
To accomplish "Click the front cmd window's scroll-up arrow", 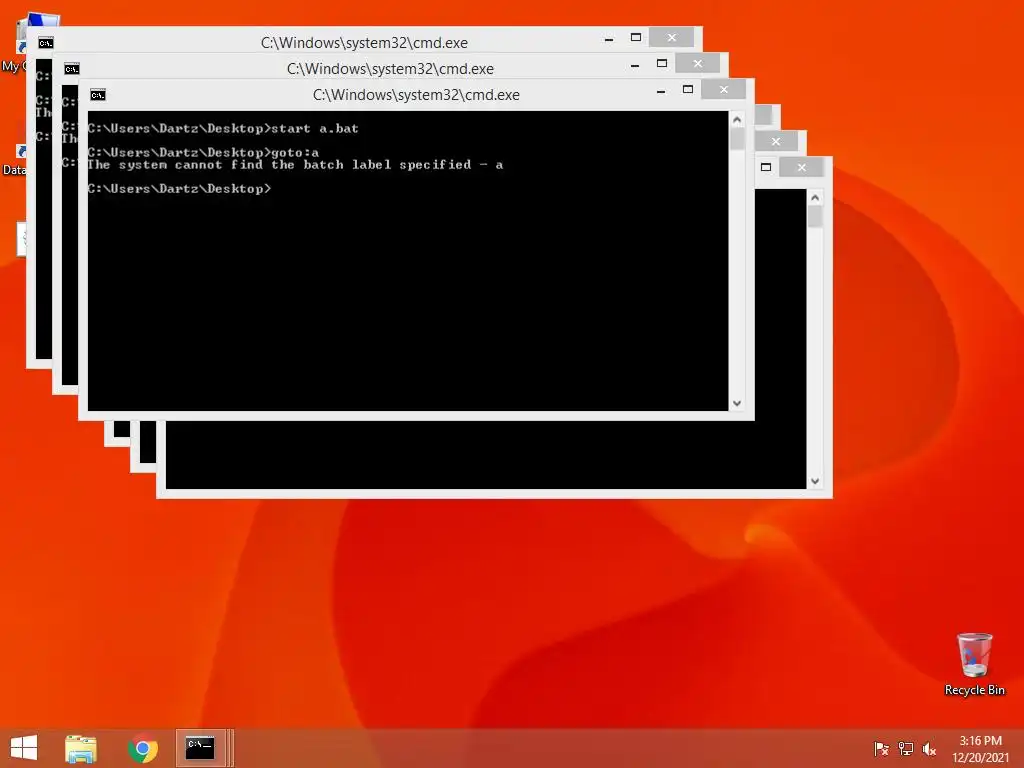I will (737, 120).
